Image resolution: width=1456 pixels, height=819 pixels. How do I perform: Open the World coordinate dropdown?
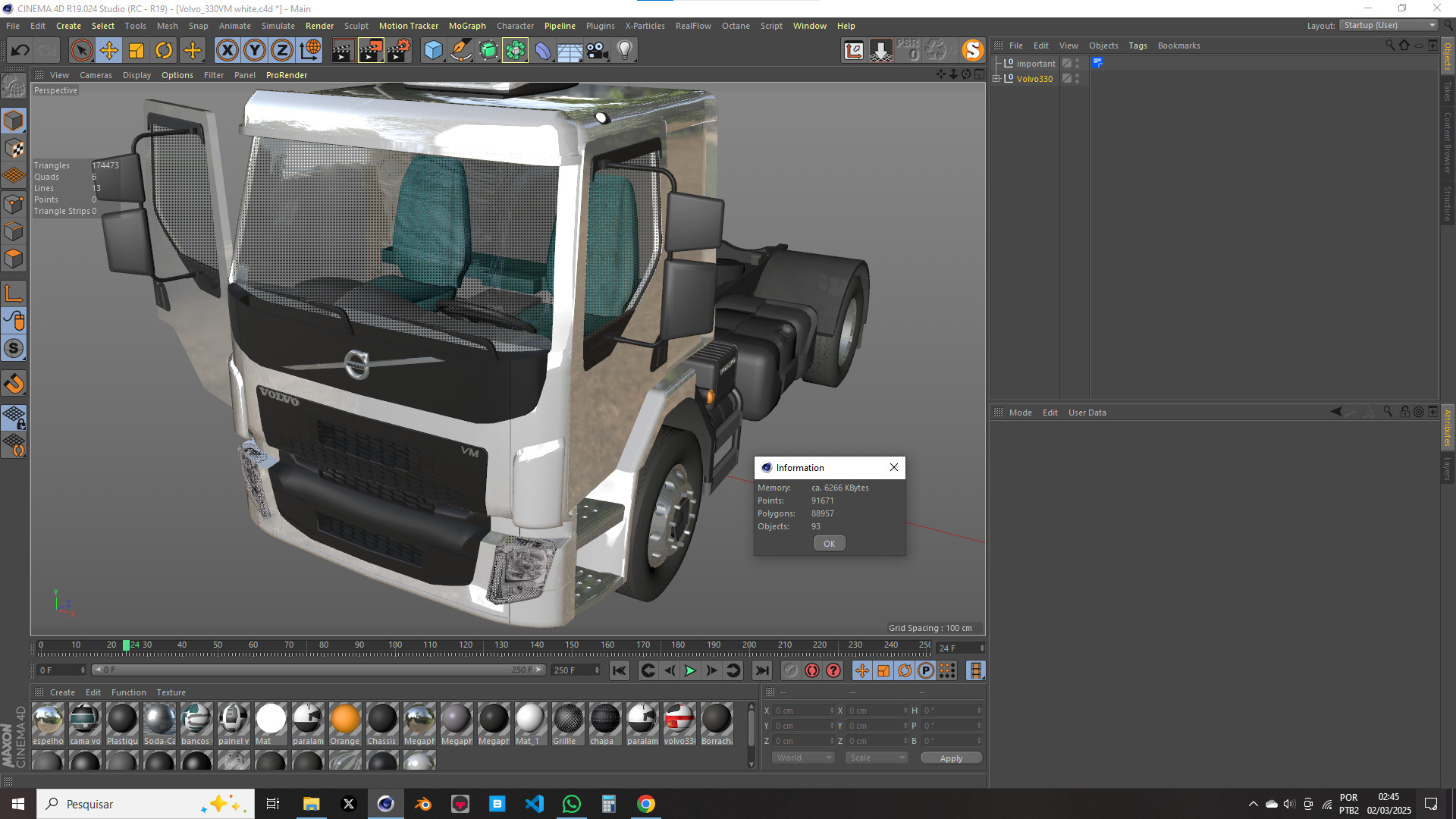click(x=804, y=758)
